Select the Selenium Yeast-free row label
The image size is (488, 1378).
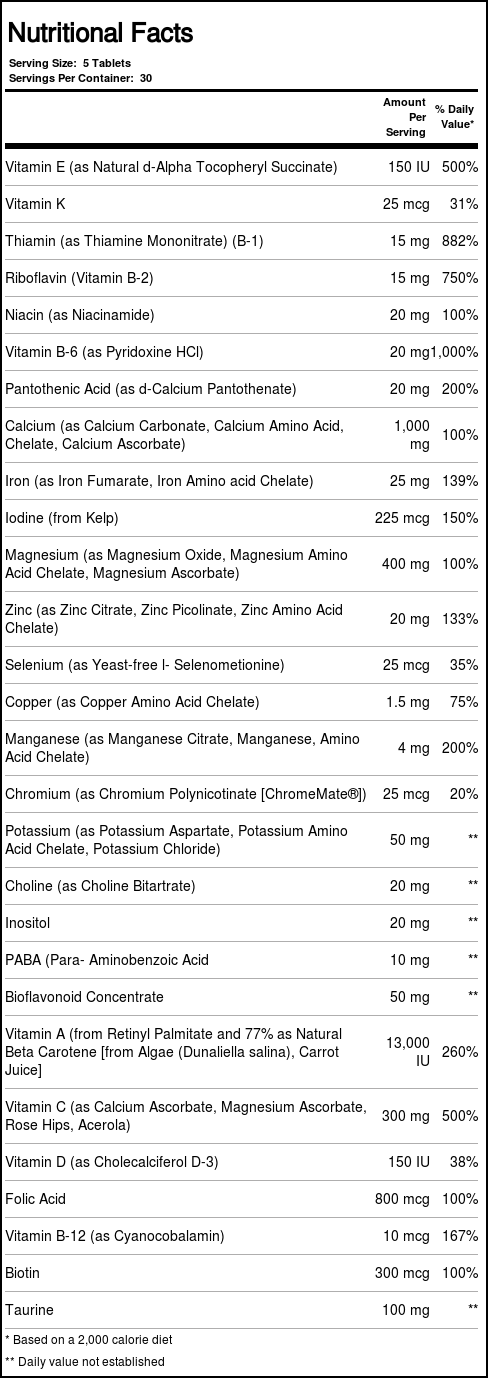point(145,665)
